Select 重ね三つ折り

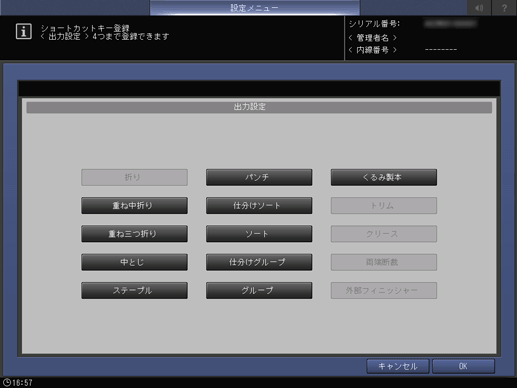click(134, 234)
